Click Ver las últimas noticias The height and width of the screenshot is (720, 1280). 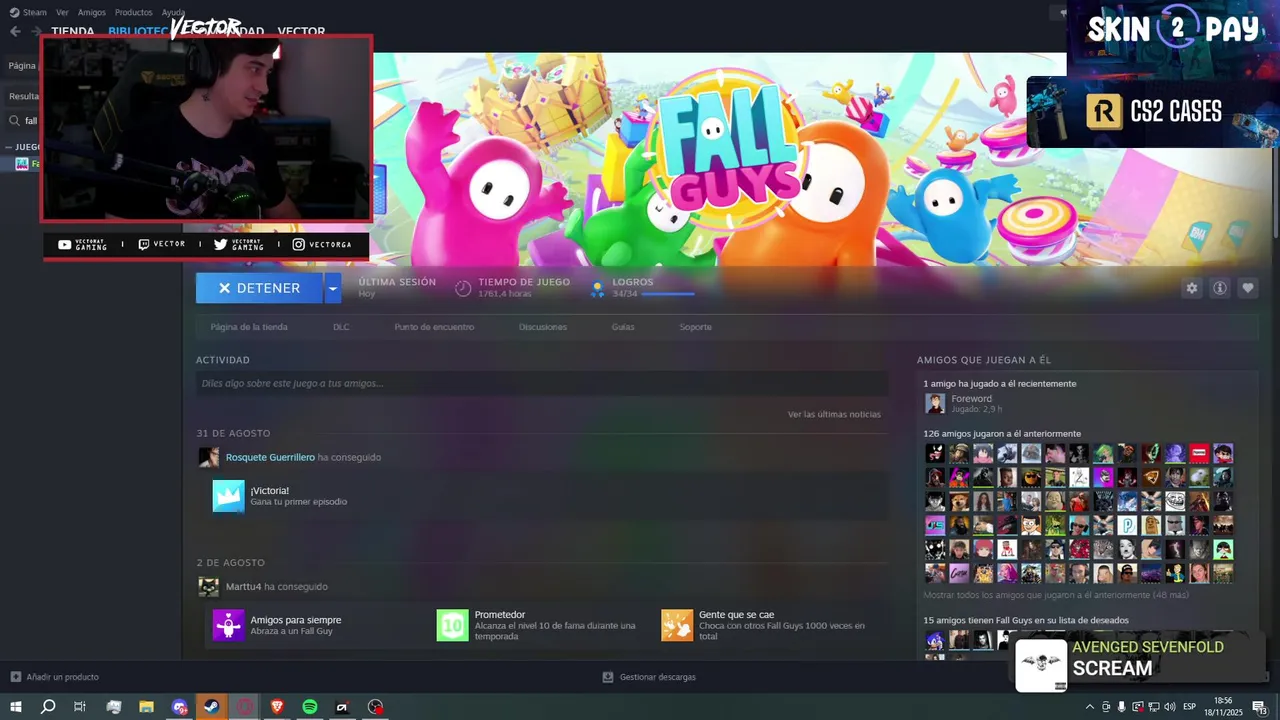[834, 414]
